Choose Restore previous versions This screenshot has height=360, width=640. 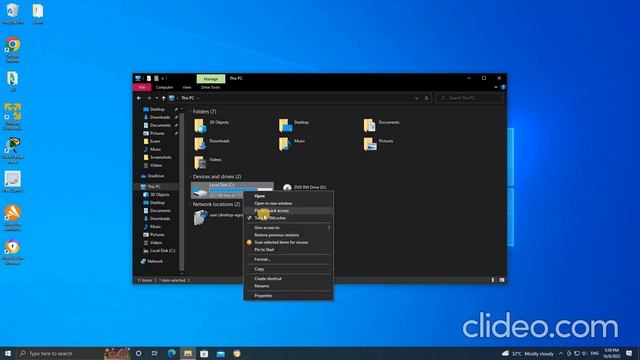289,235
